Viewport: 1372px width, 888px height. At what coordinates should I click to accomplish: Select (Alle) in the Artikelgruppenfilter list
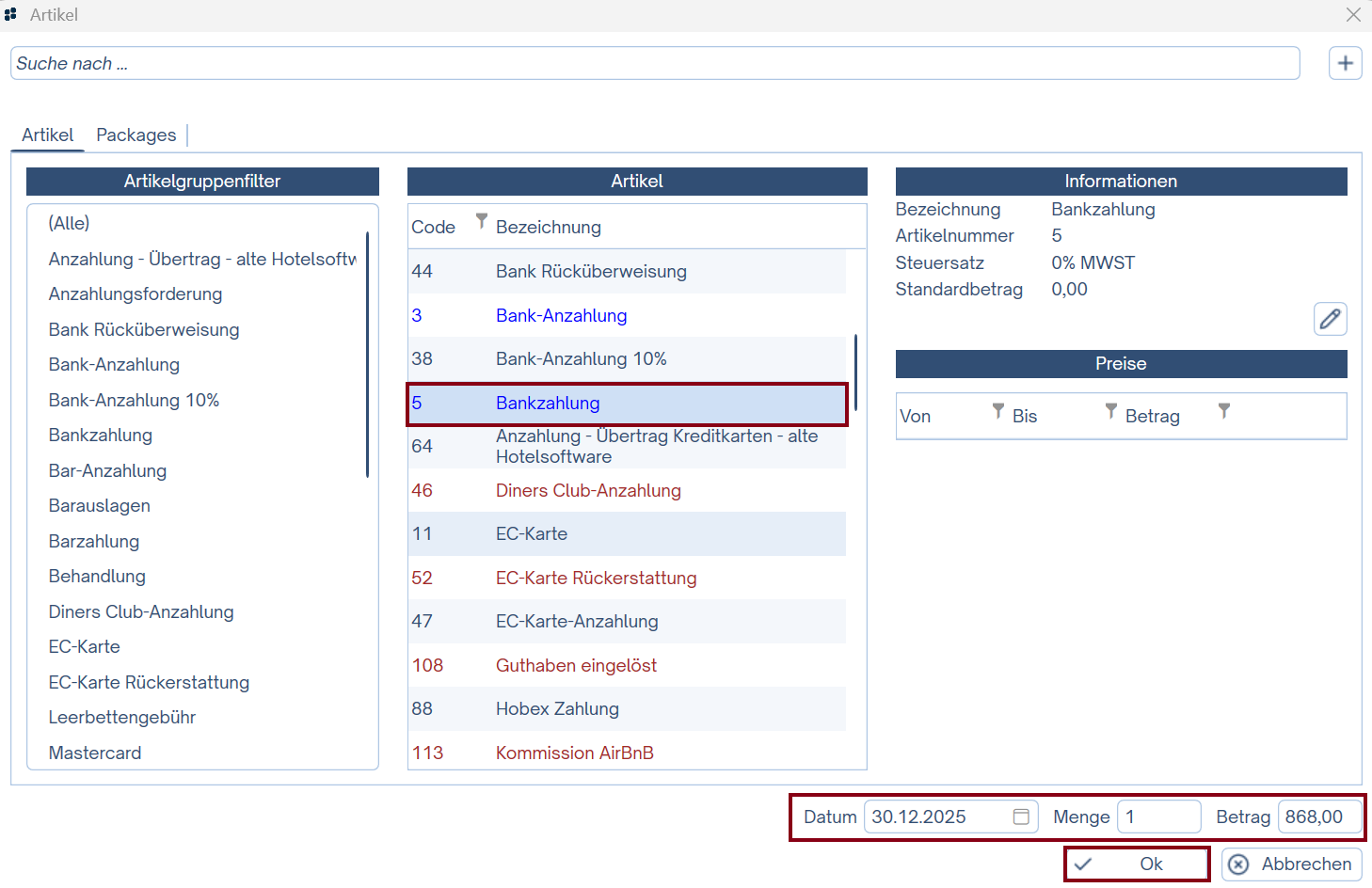tap(70, 224)
